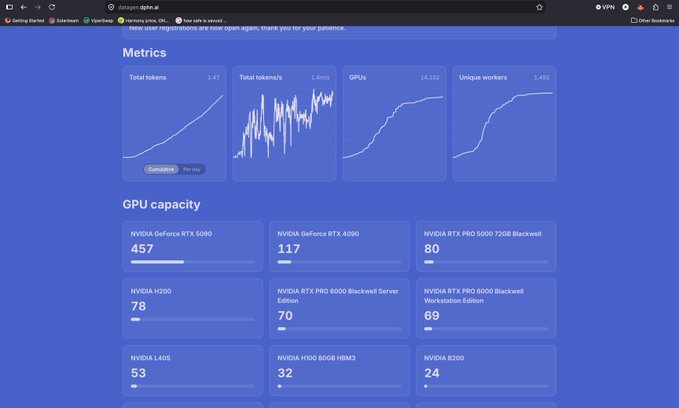Click the NVIDIA H100 80GB HBM3 label
Viewport: 679px width, 408px height.
point(316,358)
